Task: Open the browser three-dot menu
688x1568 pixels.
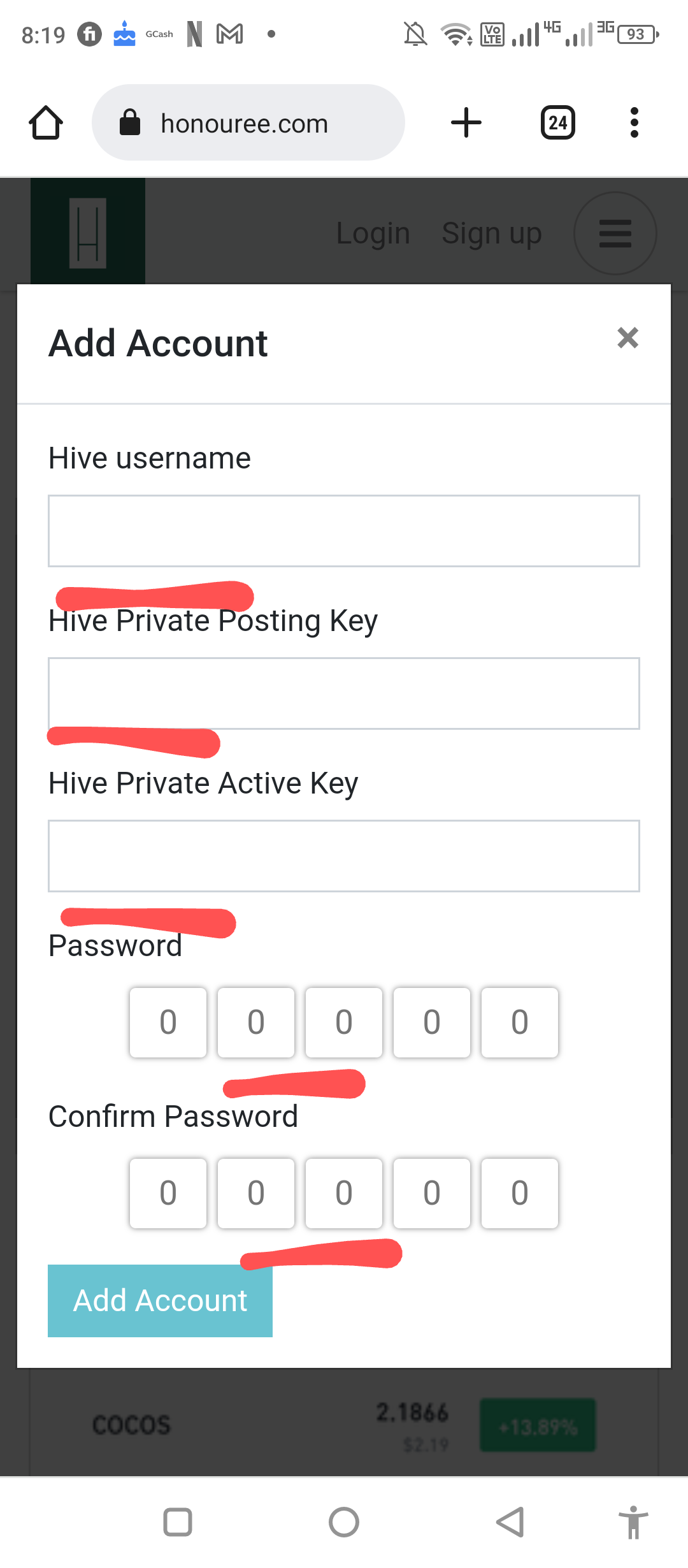Action: 634,122
